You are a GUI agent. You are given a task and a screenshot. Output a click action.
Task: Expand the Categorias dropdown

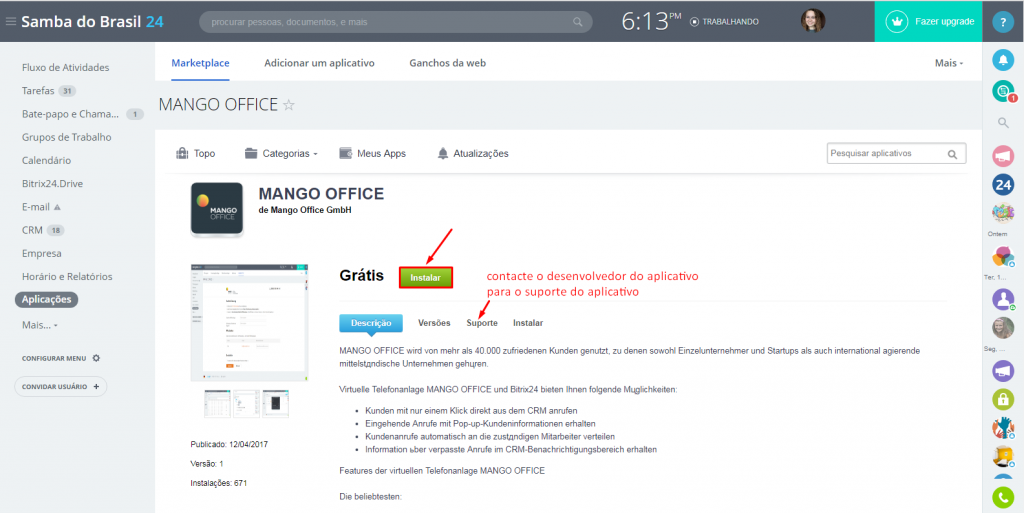coord(281,154)
